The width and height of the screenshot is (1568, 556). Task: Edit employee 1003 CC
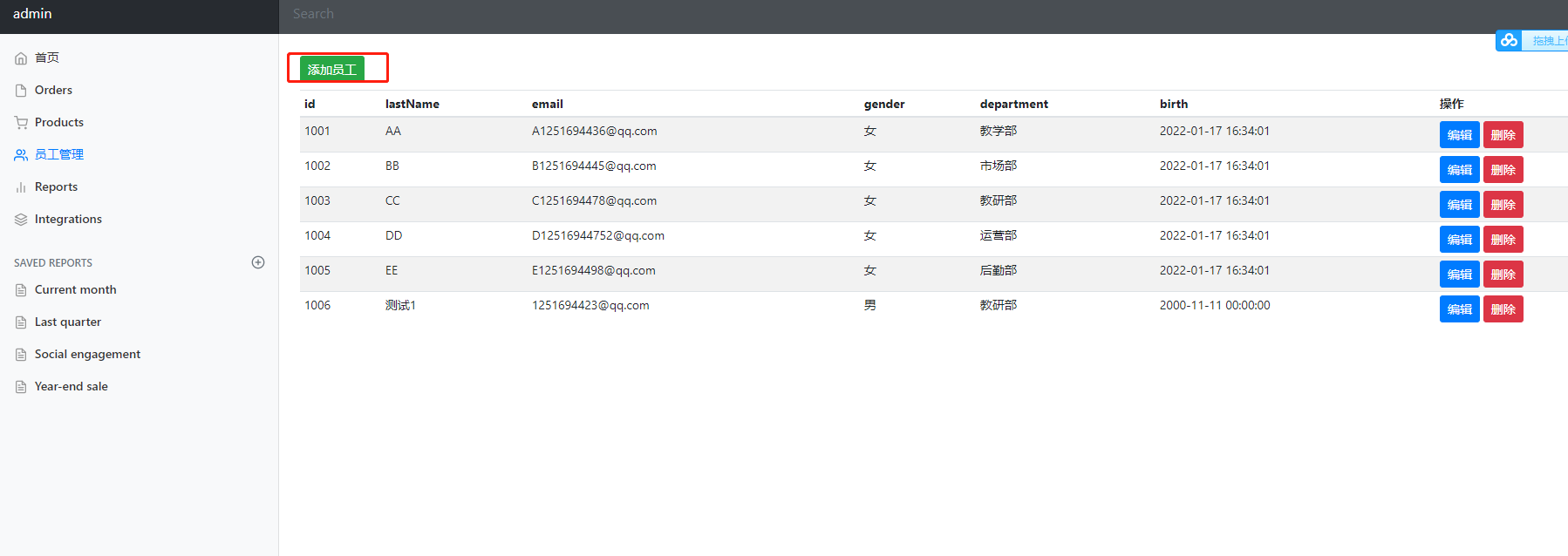pyautogui.click(x=1459, y=205)
